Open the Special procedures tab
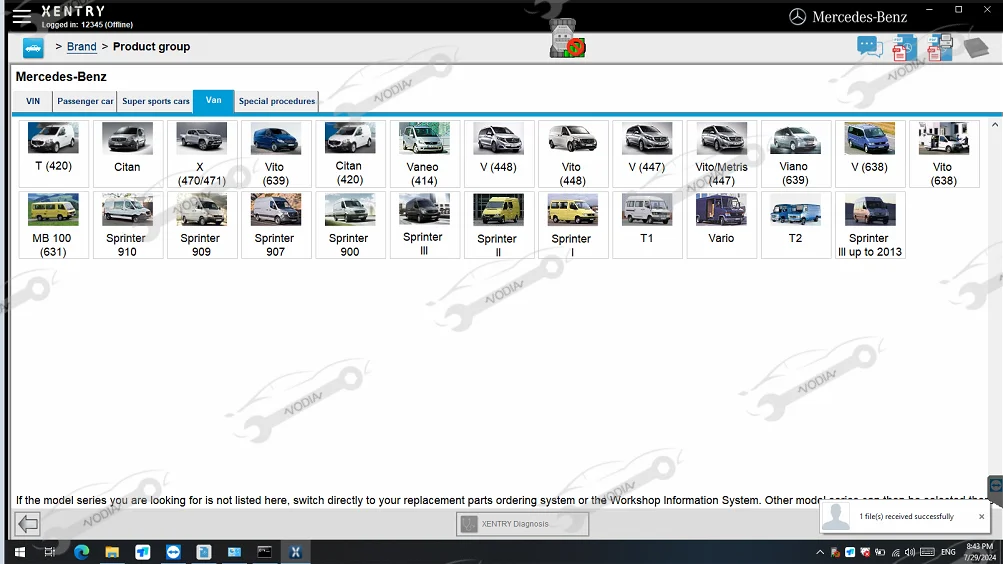1003x564 pixels. (276, 101)
